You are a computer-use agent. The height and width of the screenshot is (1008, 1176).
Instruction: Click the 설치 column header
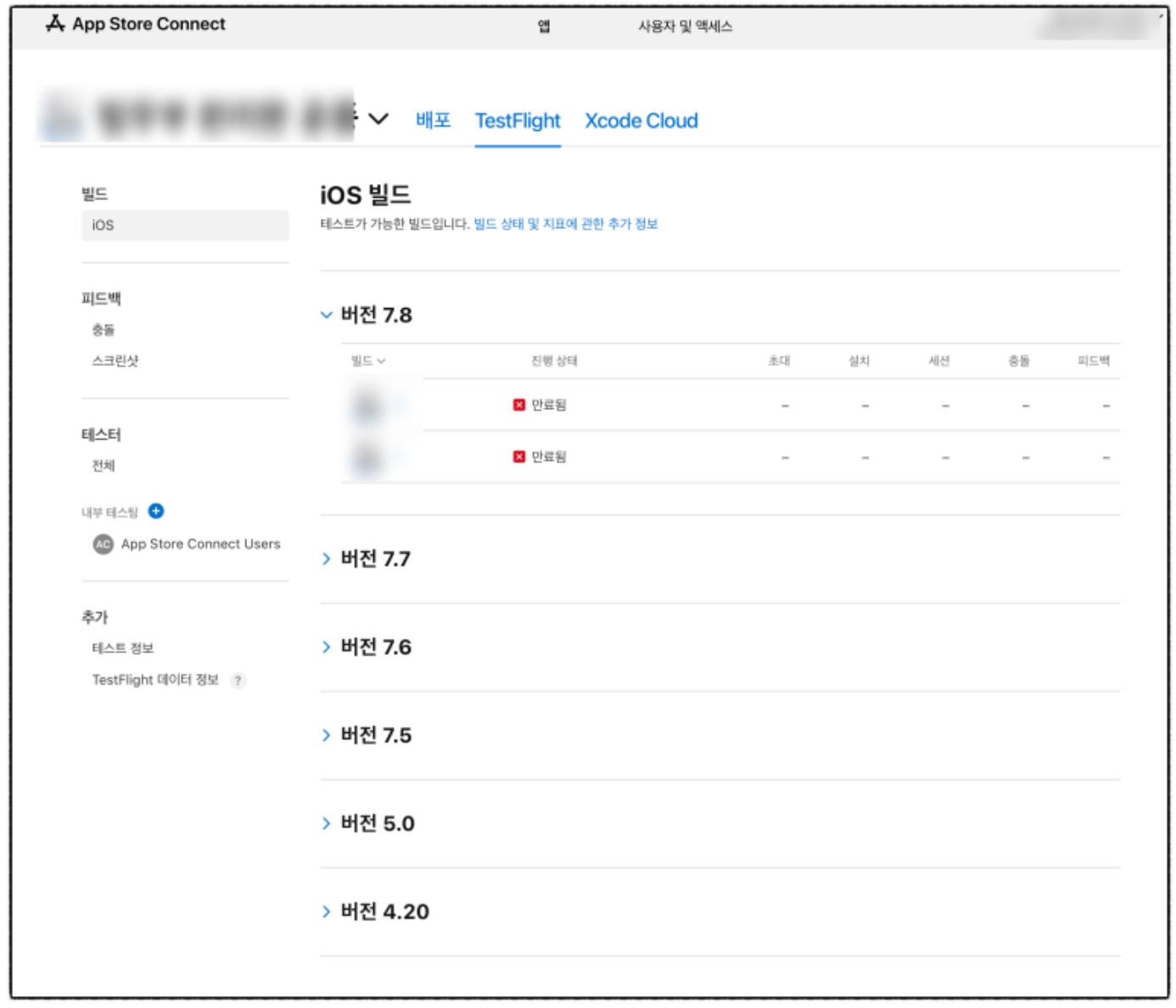coord(860,361)
